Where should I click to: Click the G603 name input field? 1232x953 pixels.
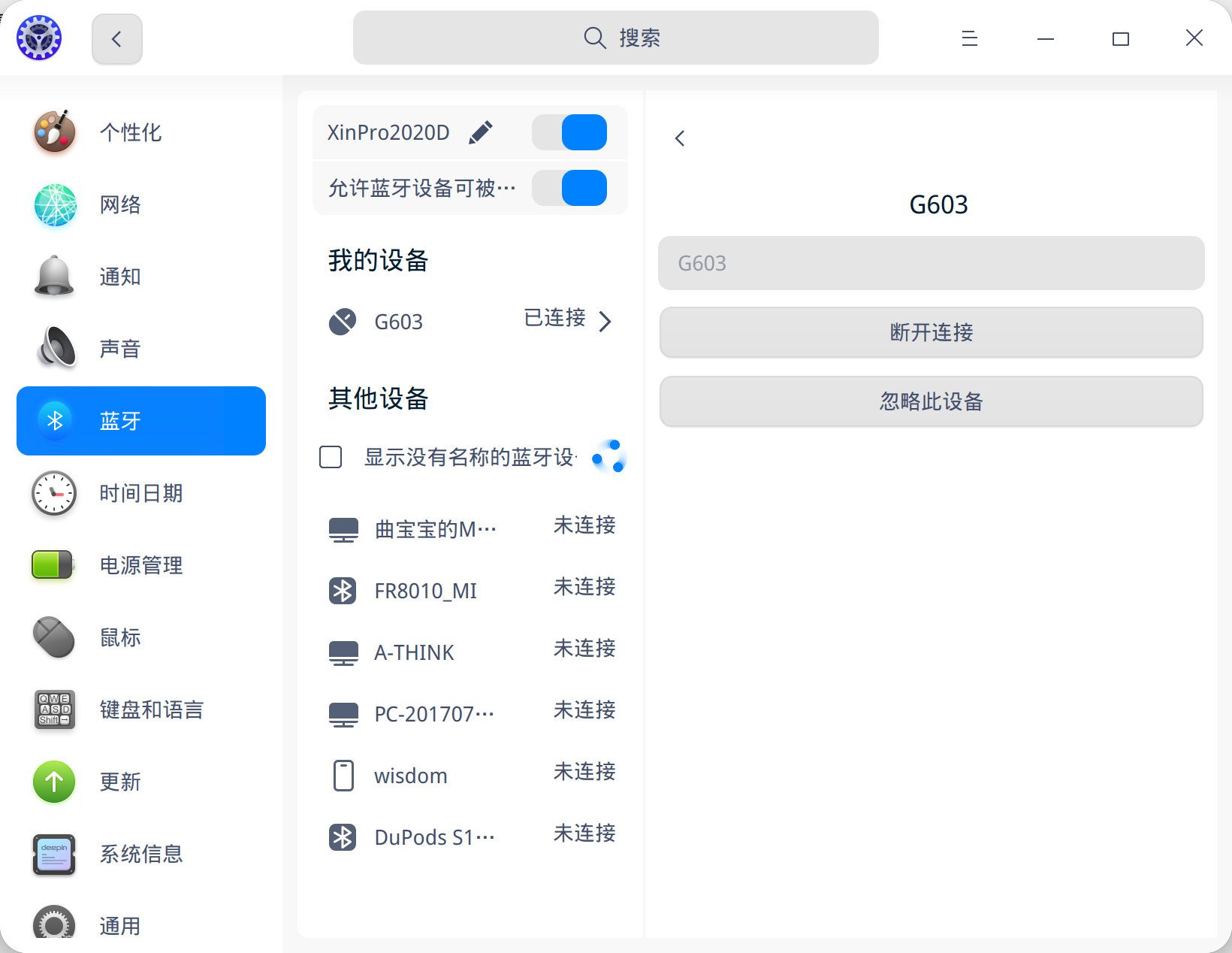[931, 263]
